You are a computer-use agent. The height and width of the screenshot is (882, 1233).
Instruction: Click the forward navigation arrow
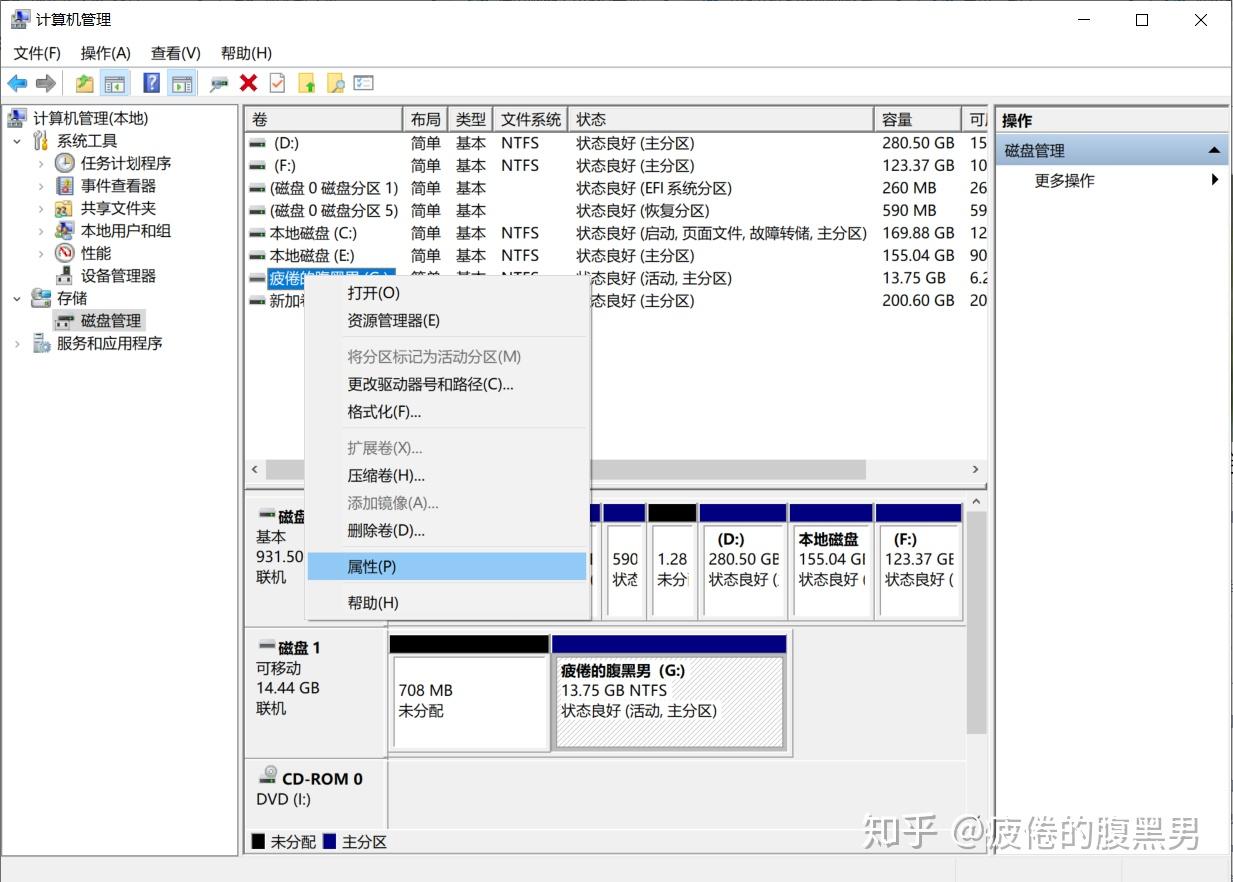46,83
